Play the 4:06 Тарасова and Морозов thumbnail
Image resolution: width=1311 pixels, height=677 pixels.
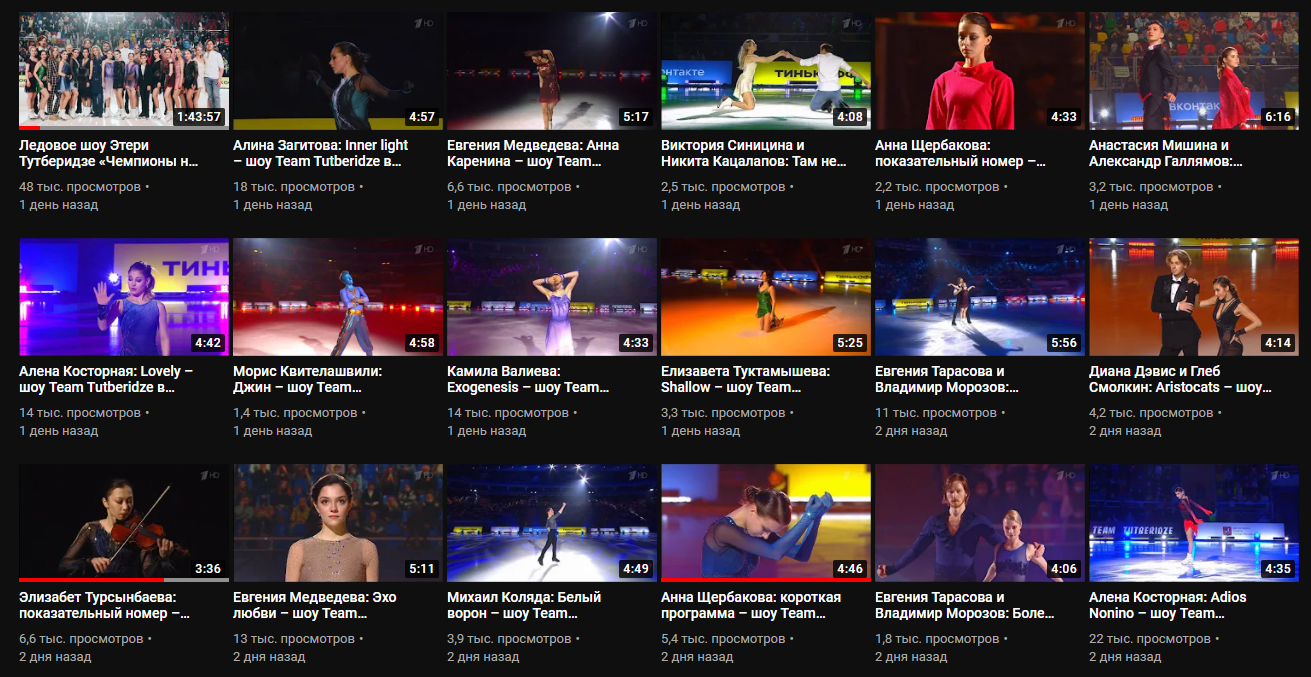coord(979,521)
